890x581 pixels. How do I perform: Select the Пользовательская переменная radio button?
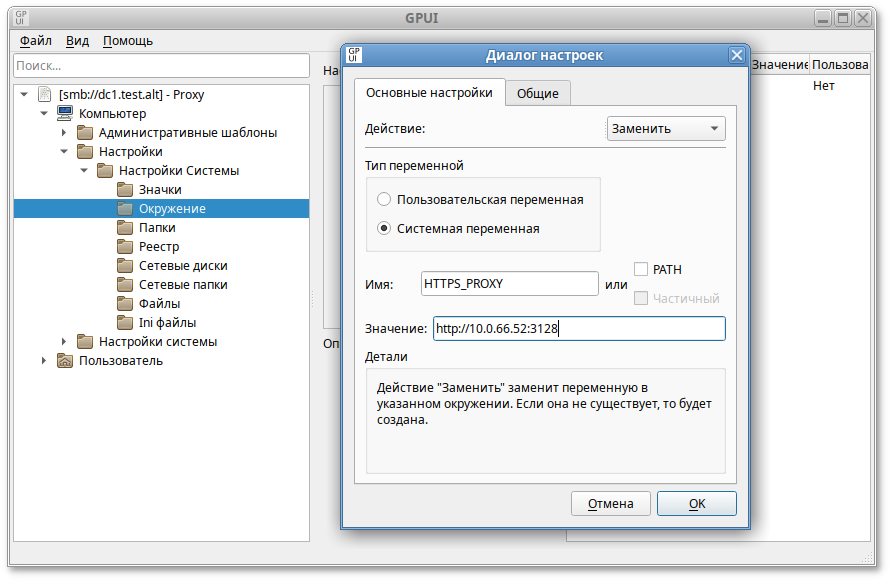[x=384, y=199]
